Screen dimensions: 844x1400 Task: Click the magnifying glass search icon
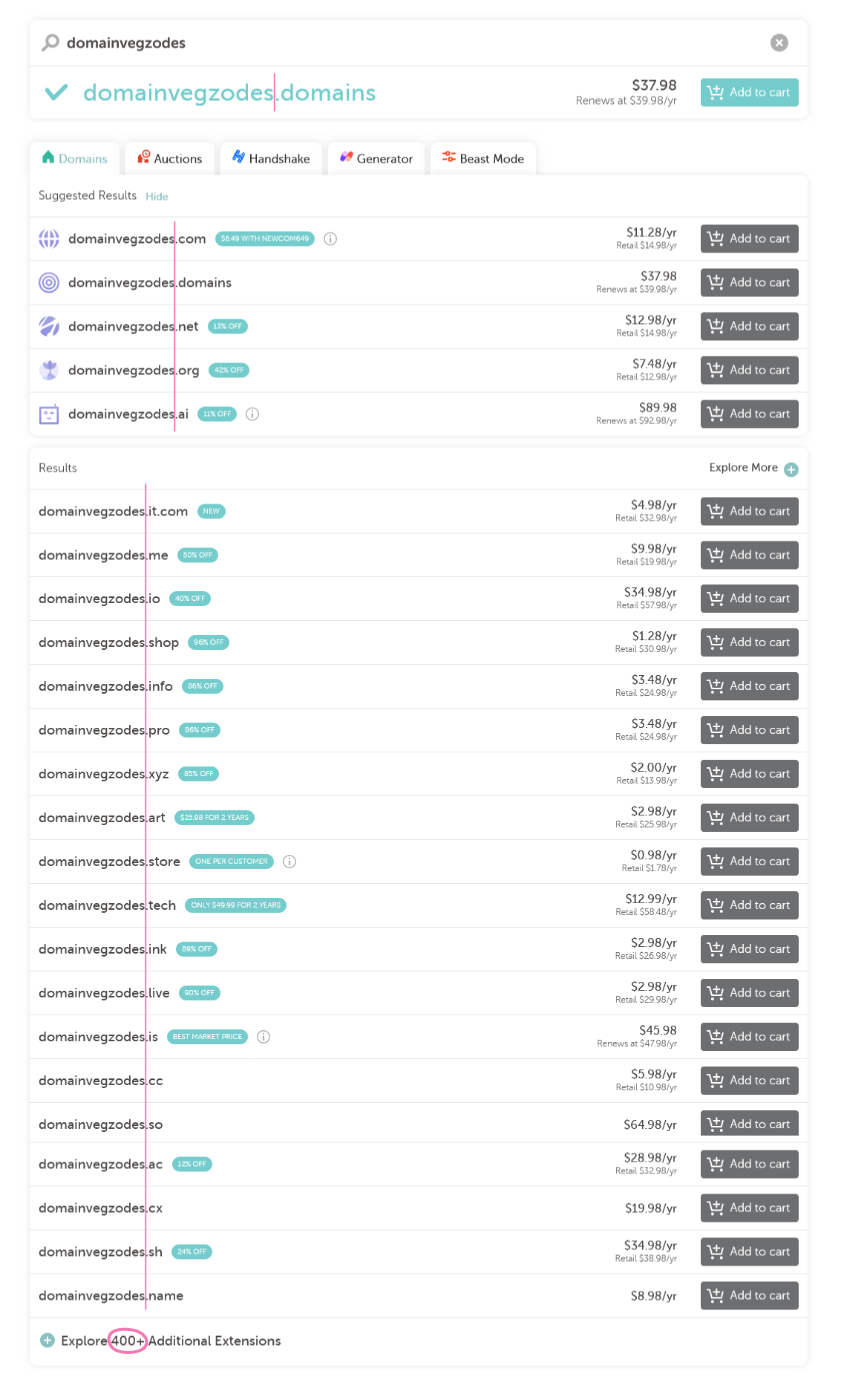(50, 43)
